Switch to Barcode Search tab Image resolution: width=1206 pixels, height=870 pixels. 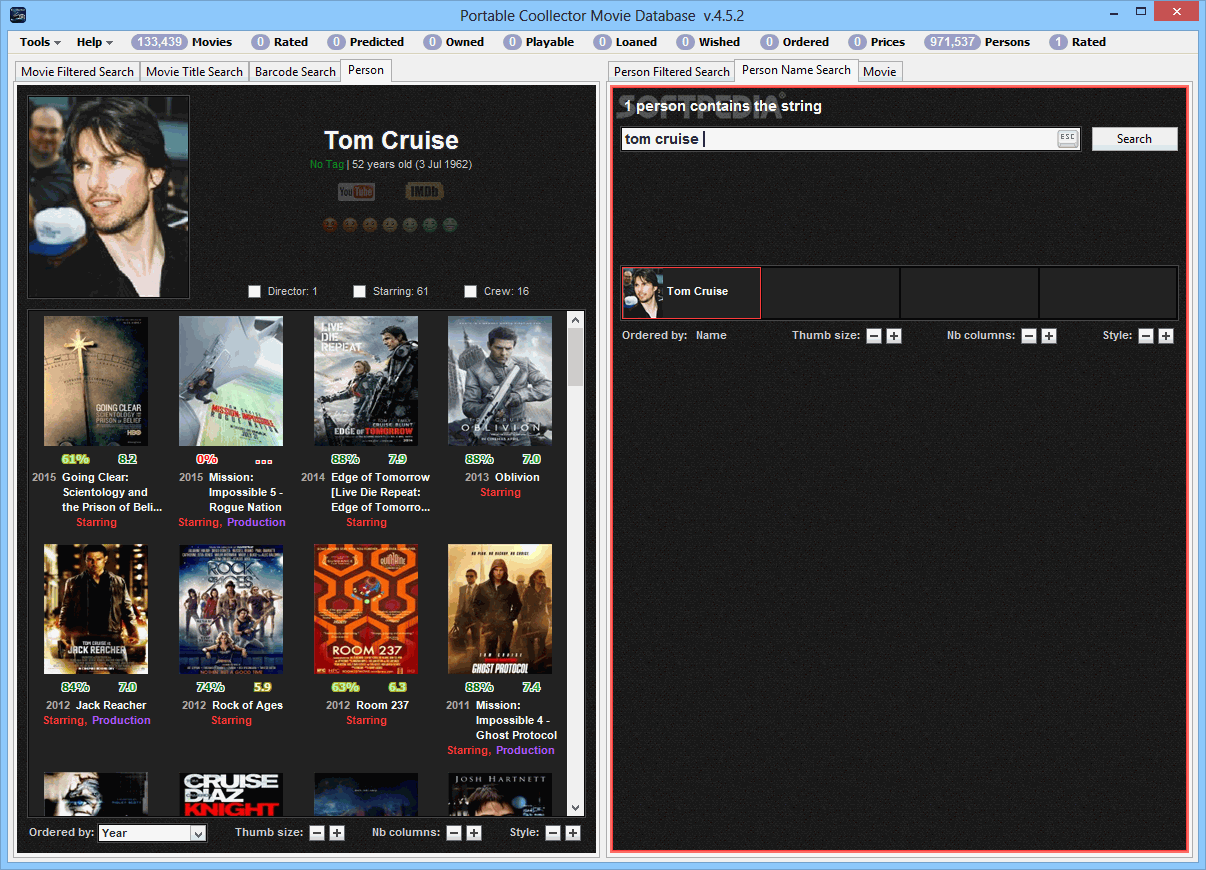pos(295,72)
